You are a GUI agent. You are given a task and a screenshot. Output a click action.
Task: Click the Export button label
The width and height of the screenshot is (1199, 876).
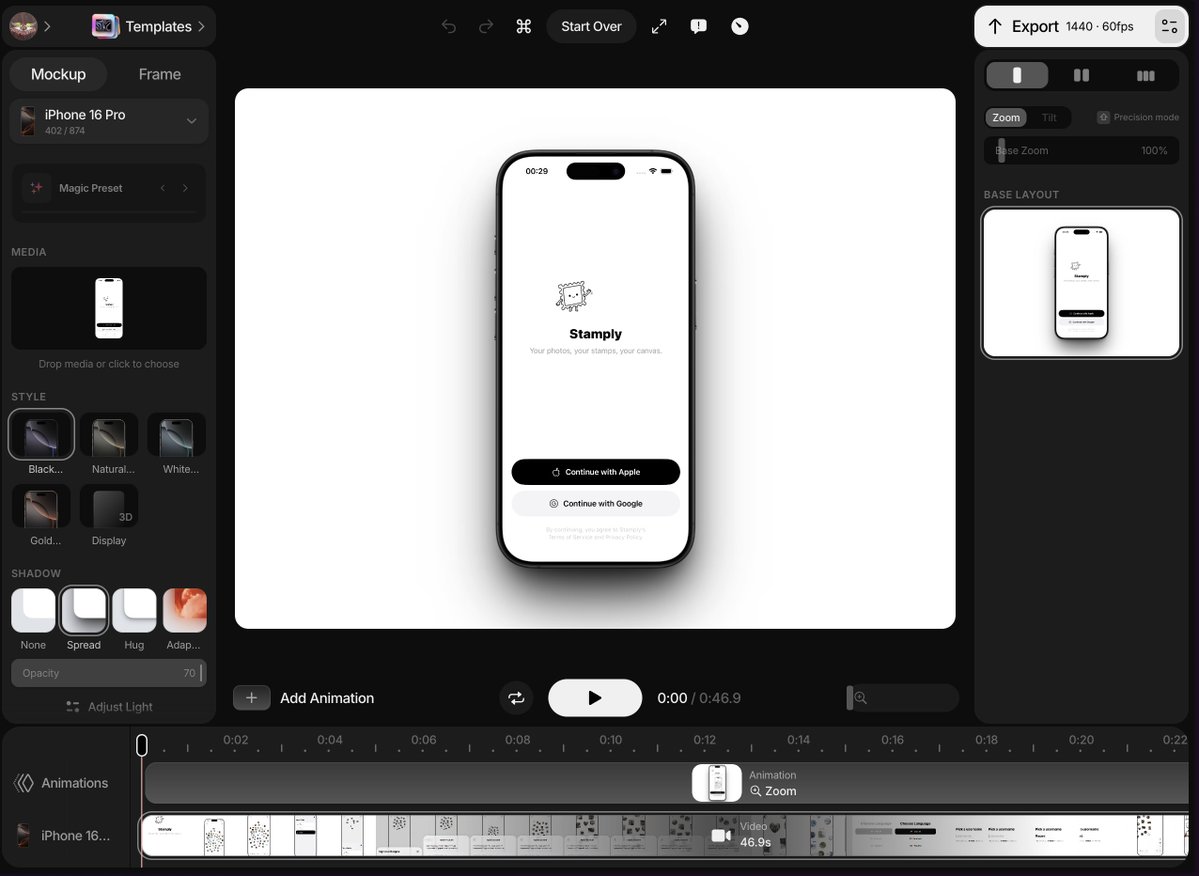click(1035, 27)
